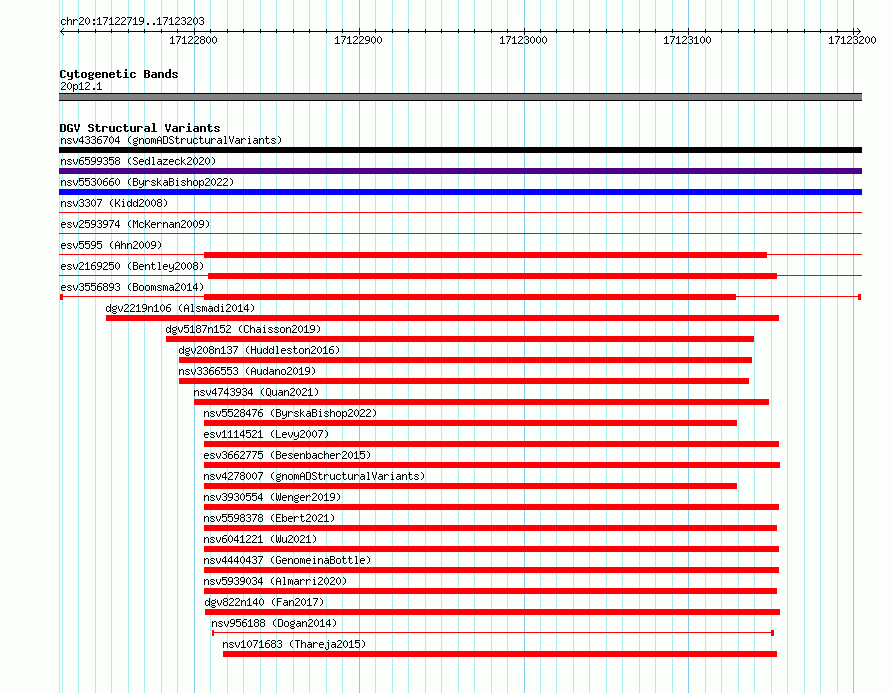
Task: Click the thin red Kidd2008 variant line
Action: 460,213
